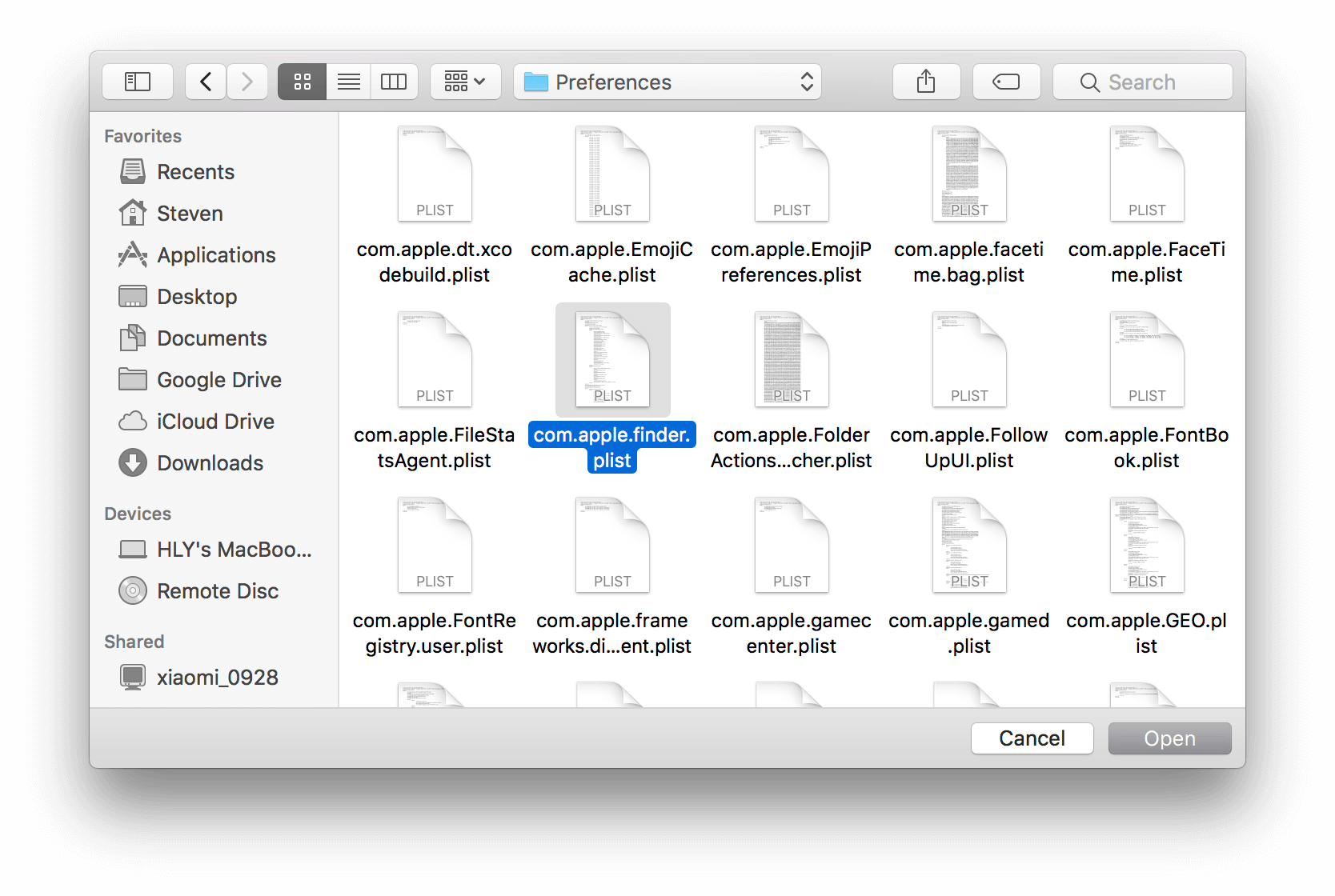
Task: Go back to previous folder
Action: [x=206, y=82]
